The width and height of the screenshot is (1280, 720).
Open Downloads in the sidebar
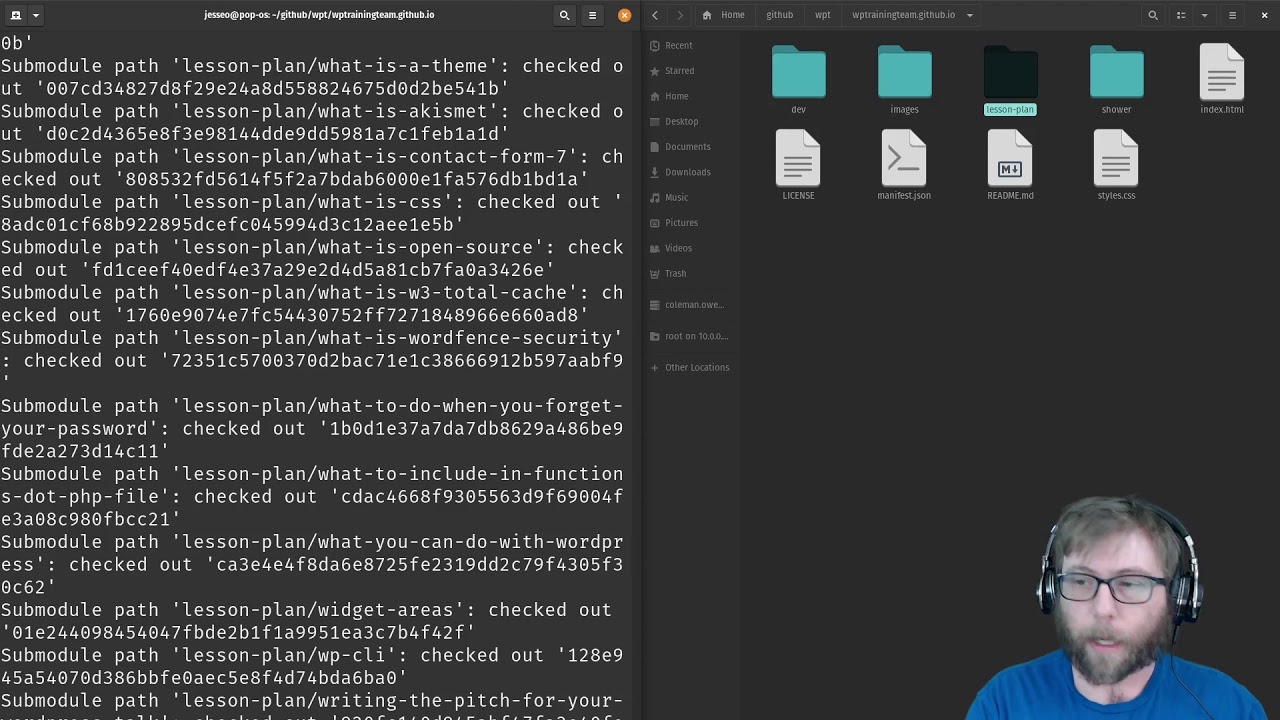coord(687,172)
